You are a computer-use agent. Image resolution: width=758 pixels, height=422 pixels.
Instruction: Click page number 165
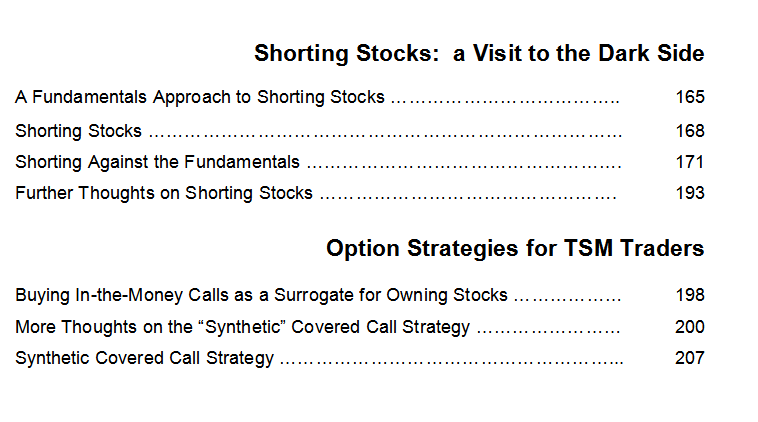point(690,97)
